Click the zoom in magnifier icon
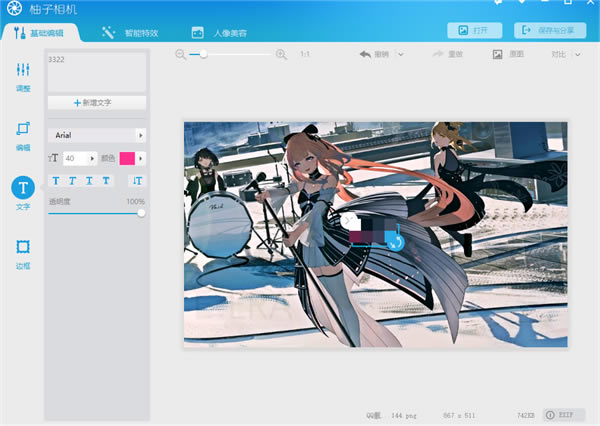Image resolution: width=600 pixels, height=426 pixels. click(x=281, y=54)
